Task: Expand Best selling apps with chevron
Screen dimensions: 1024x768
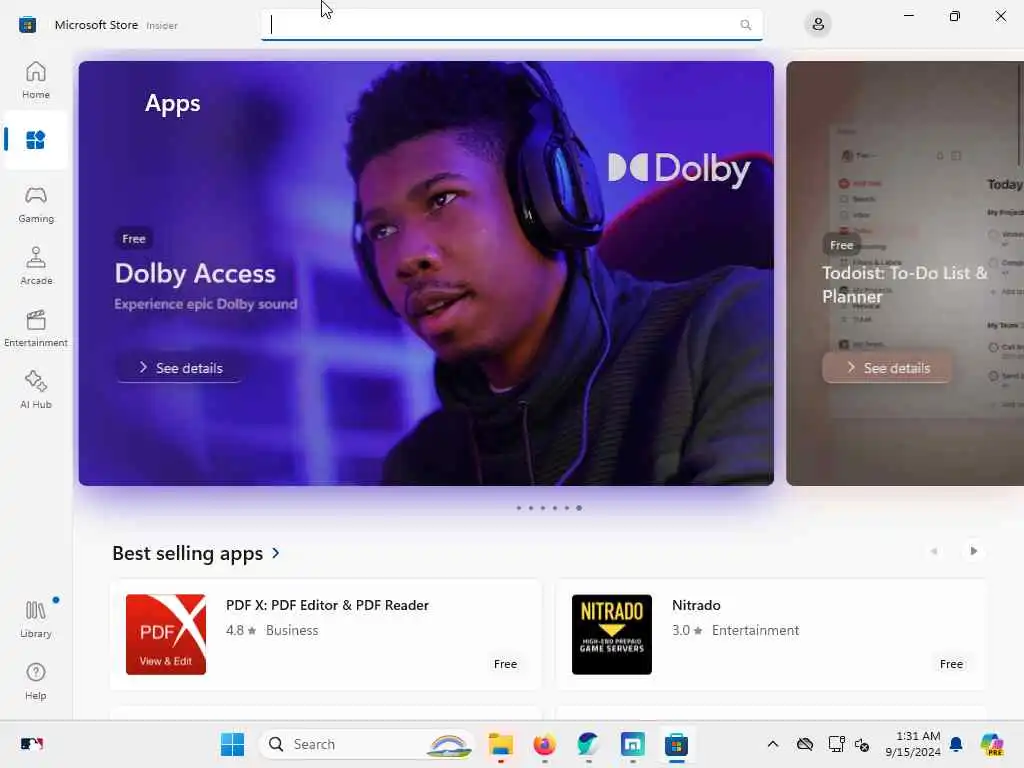Action: [276, 553]
